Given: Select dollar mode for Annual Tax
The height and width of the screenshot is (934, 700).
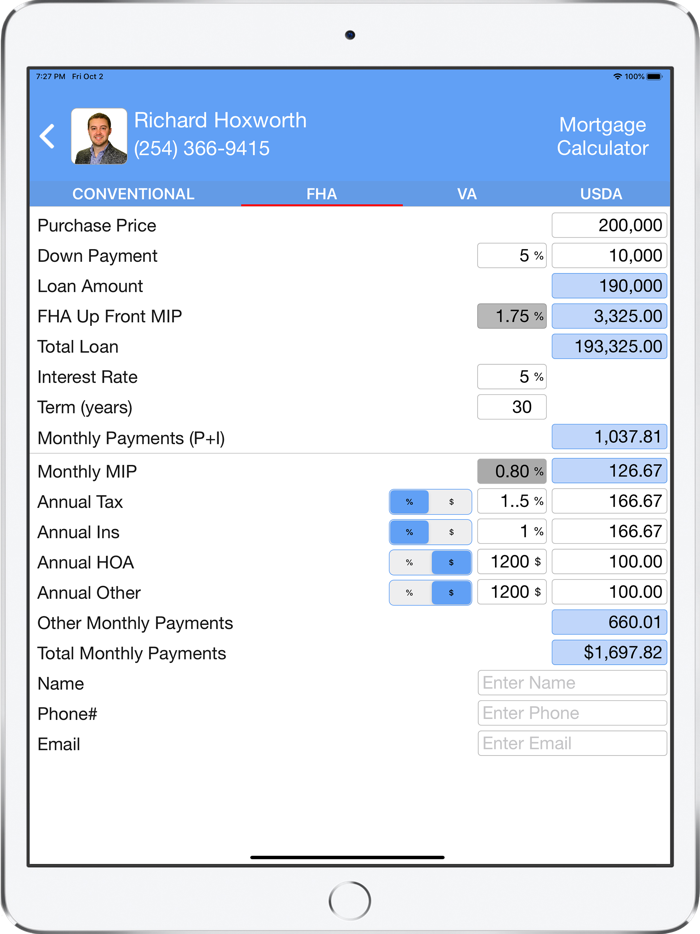Looking at the screenshot, I should 451,502.
